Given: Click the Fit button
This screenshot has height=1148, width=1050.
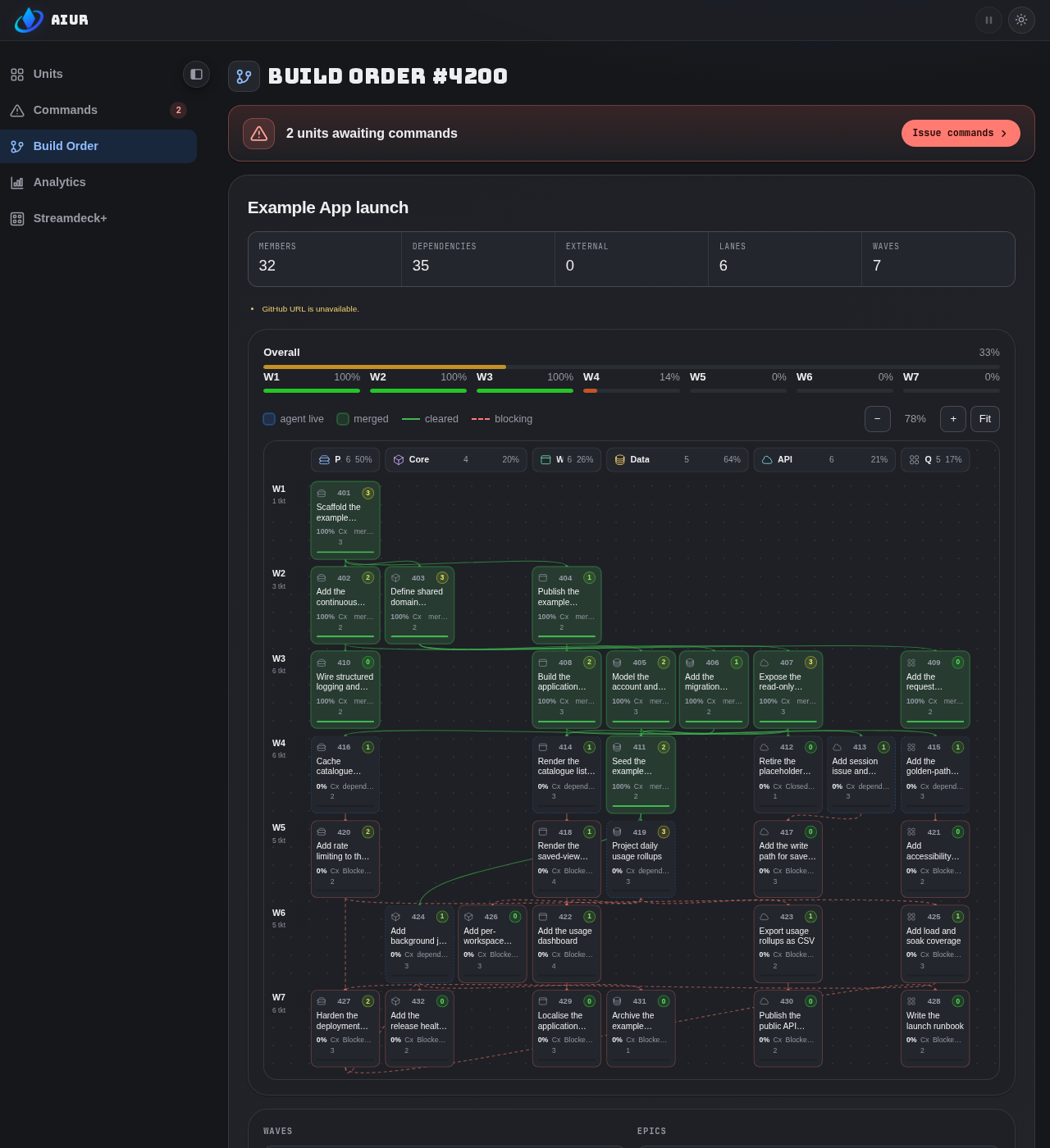Looking at the screenshot, I should 985,419.
